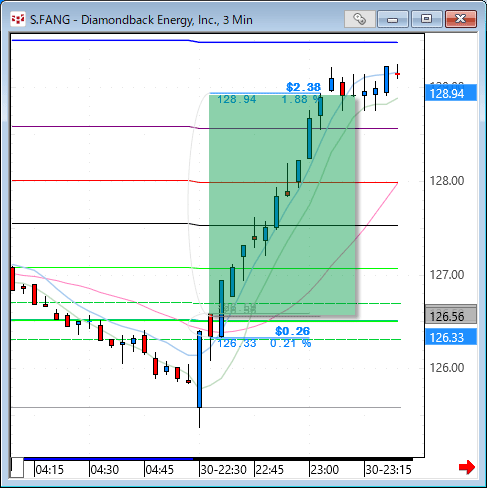This screenshot has width=487, height=488.
Task: Minimize the S.FANG chart window
Action: click(x=393, y=19)
